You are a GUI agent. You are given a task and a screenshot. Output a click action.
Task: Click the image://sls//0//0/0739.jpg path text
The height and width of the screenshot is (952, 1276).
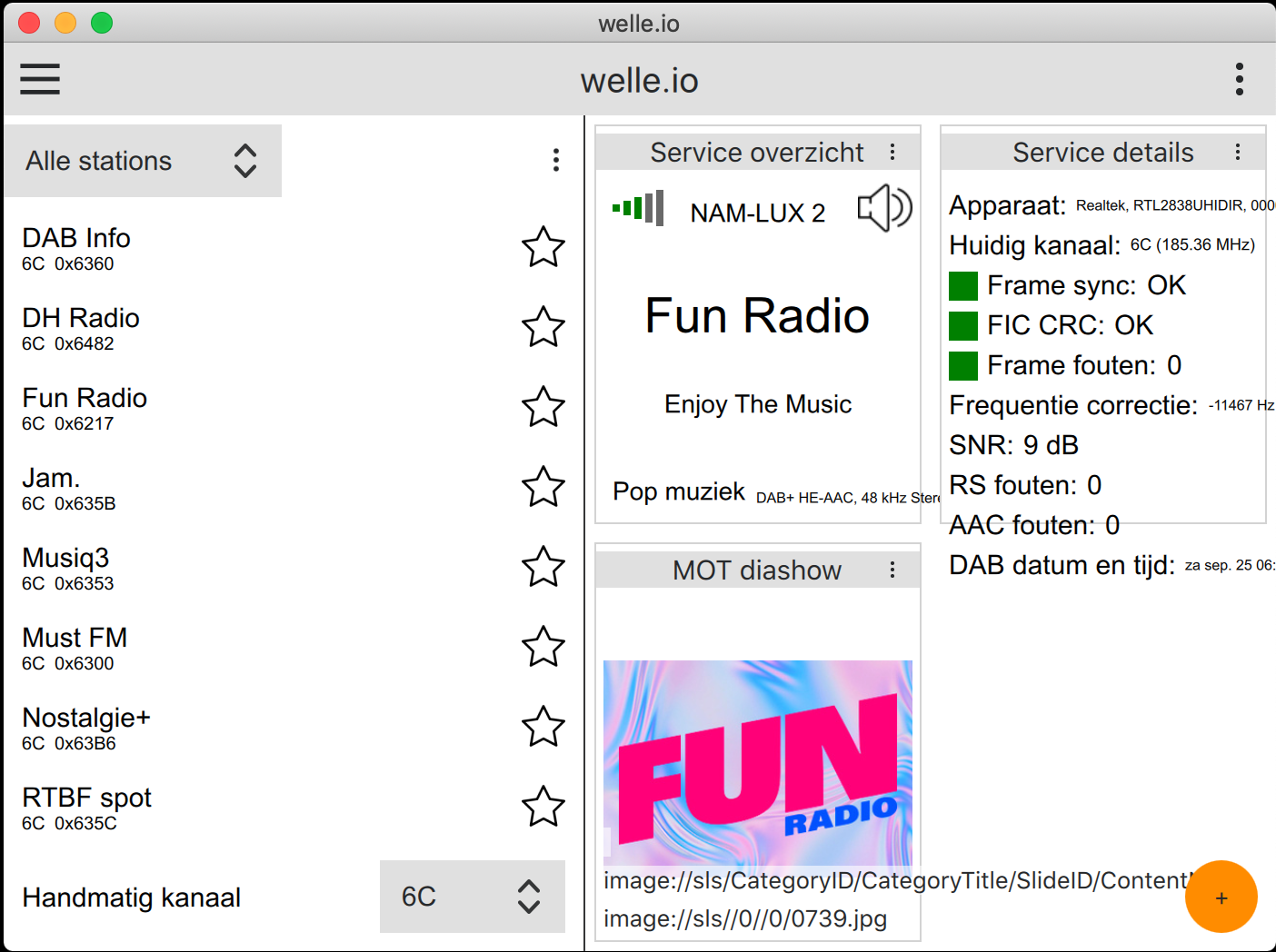click(x=745, y=918)
